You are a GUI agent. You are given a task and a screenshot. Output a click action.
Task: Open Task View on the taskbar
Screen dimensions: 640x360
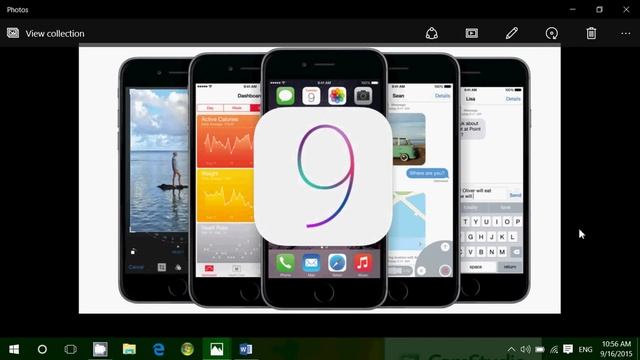click(71, 349)
